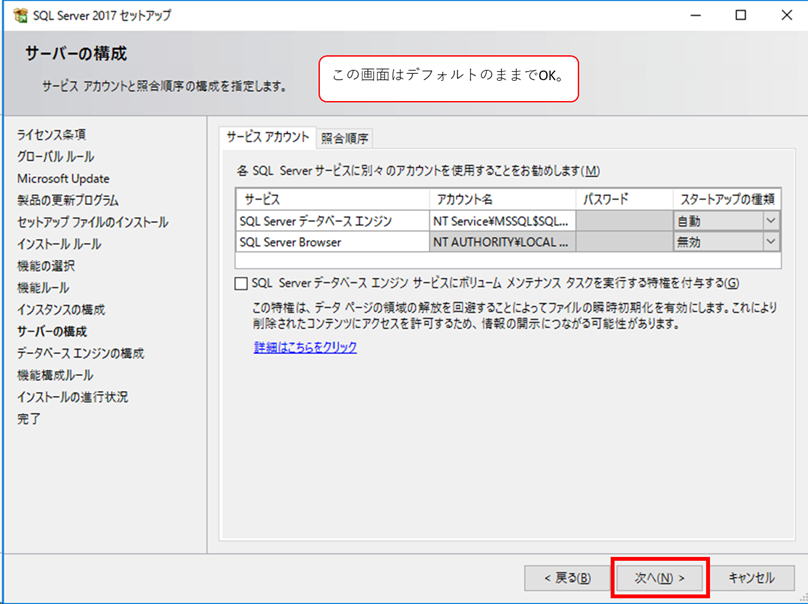The width and height of the screenshot is (808, 604).
Task: Click インストール ルール step in sidebar
Action: [x=59, y=244]
